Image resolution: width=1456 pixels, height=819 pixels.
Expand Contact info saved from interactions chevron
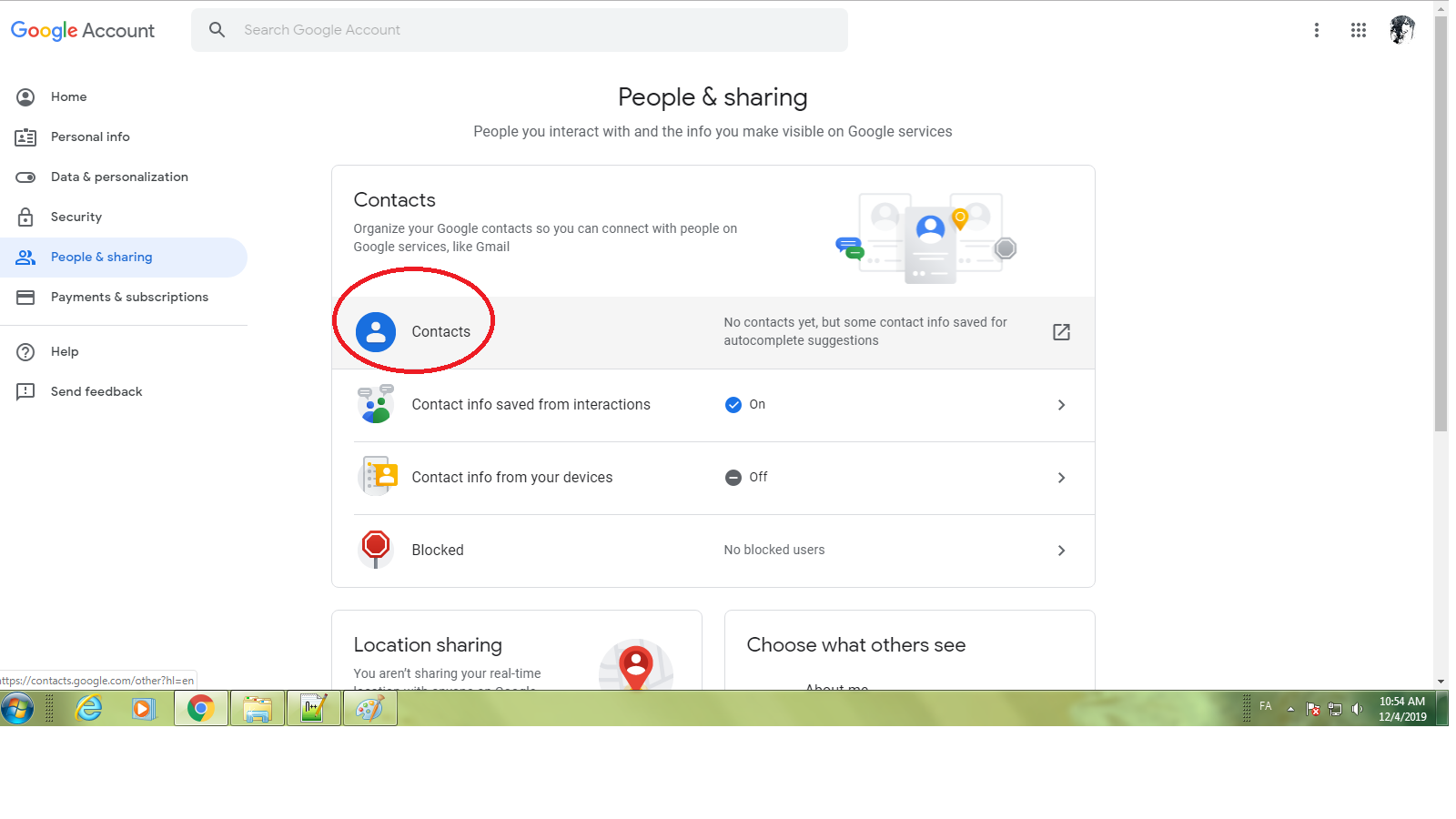[1061, 405]
